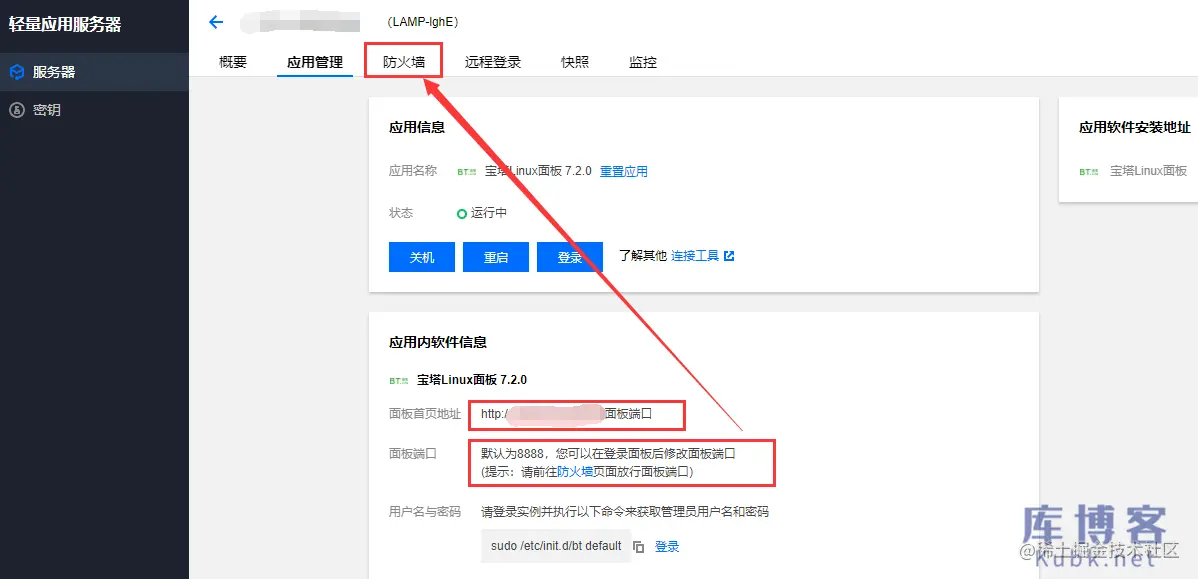Click the panel homepage URL text
Viewport: 1198px width, 579px height.
click(x=566, y=415)
